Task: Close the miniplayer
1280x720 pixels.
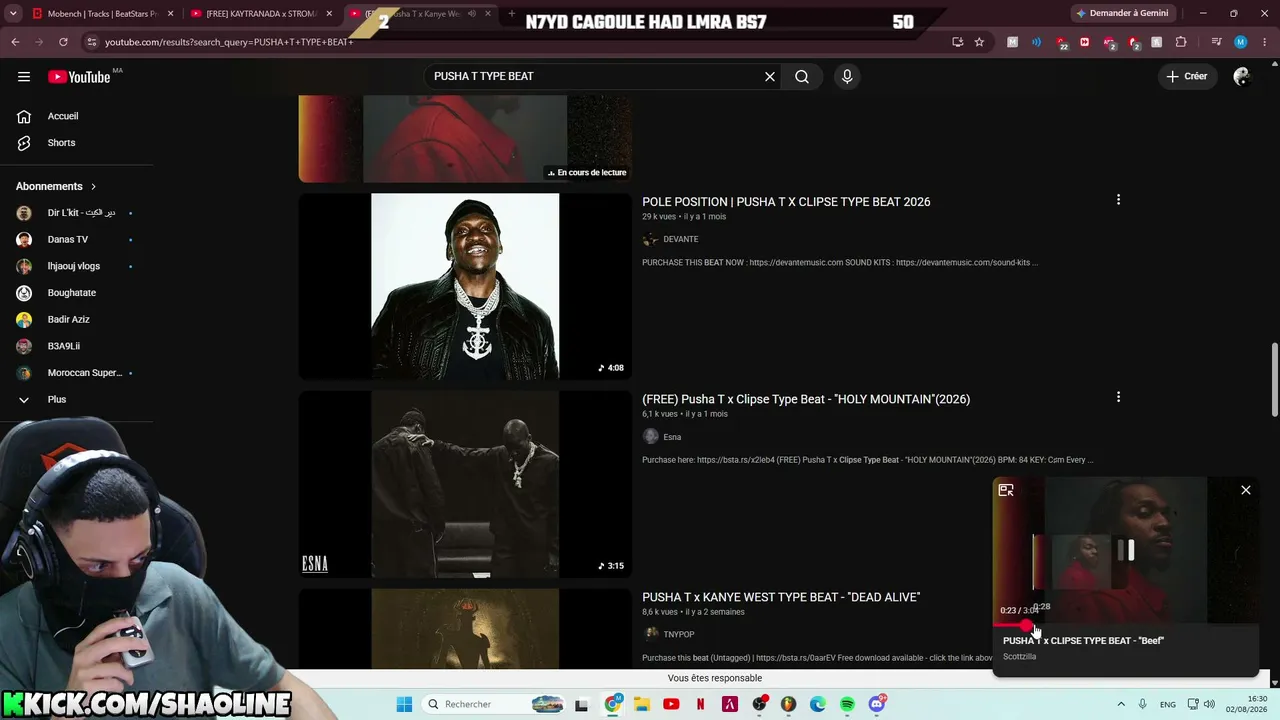Action: pyautogui.click(x=1246, y=490)
